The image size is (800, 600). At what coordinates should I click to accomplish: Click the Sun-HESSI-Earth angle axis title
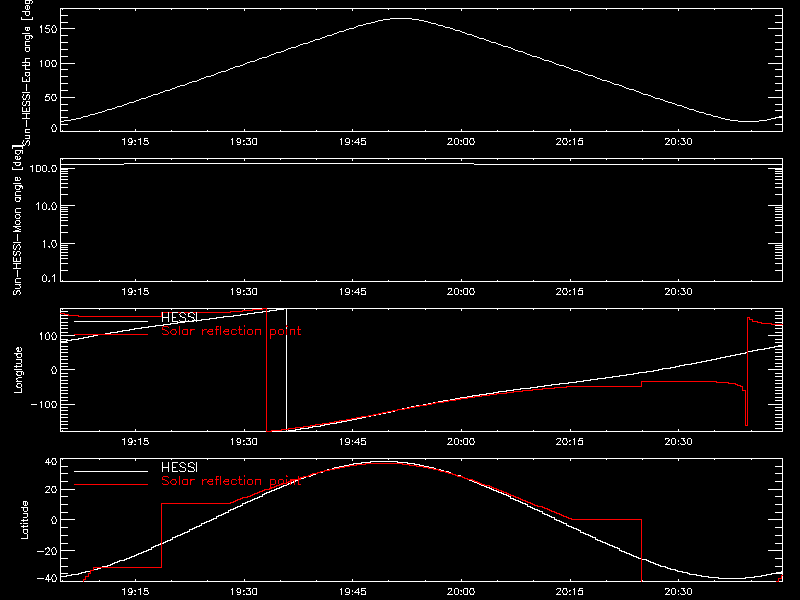click(27, 73)
